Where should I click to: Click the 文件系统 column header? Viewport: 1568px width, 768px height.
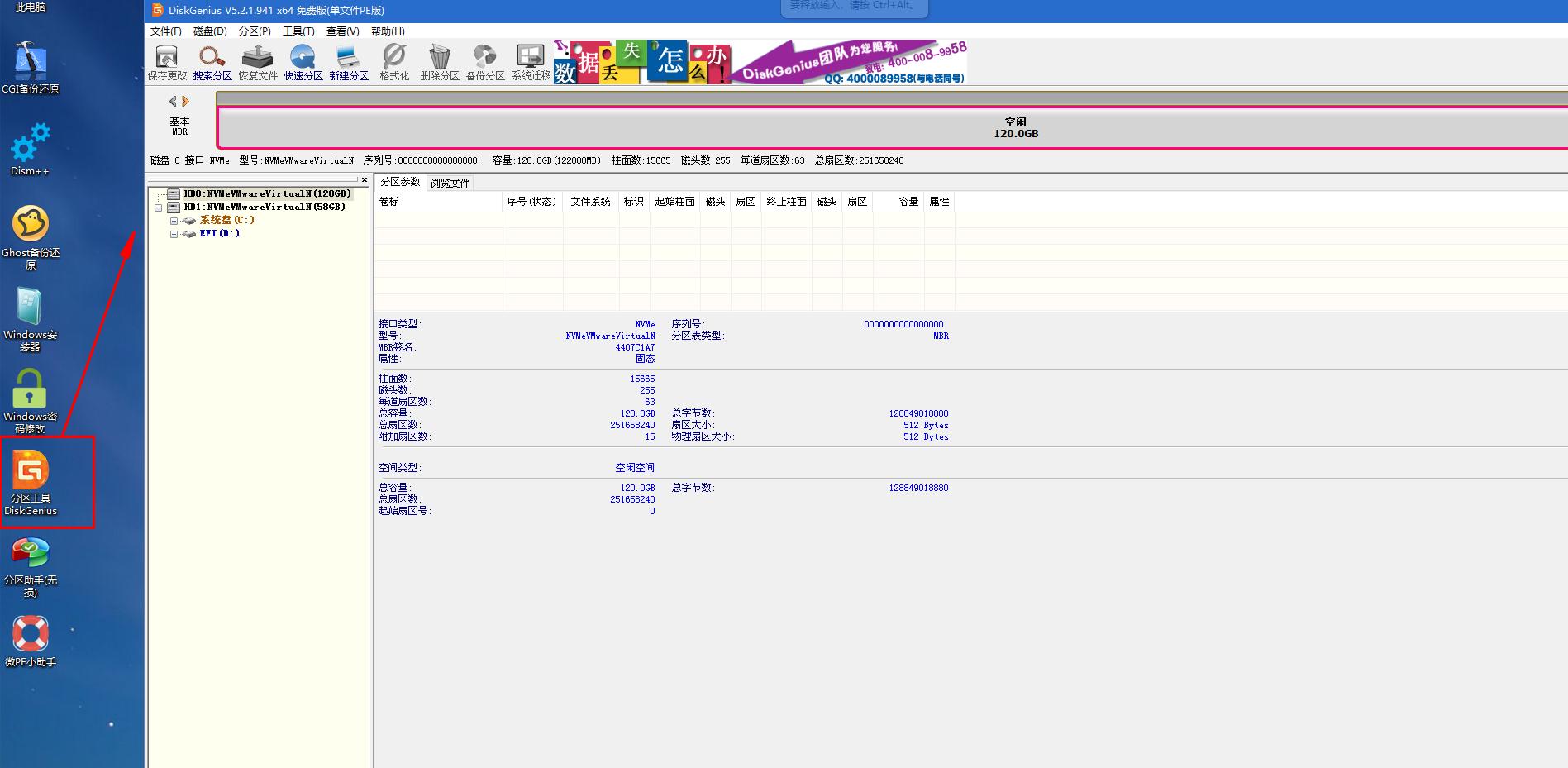click(591, 202)
